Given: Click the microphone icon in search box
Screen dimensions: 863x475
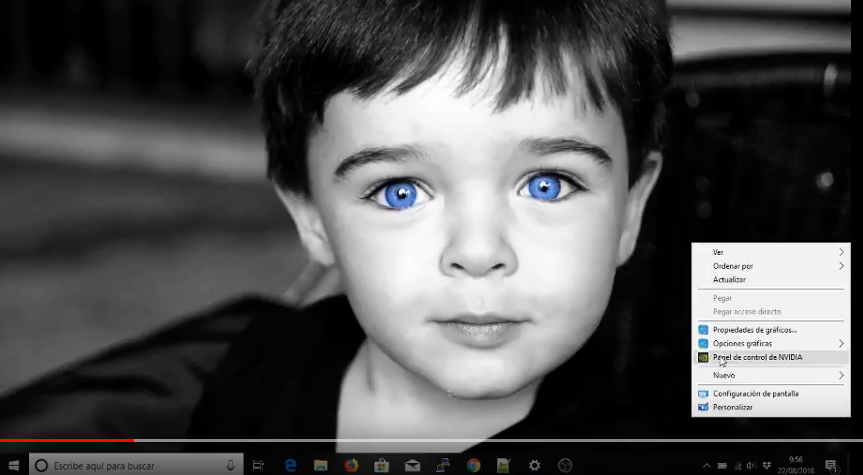Looking at the screenshot, I should (x=231, y=465).
